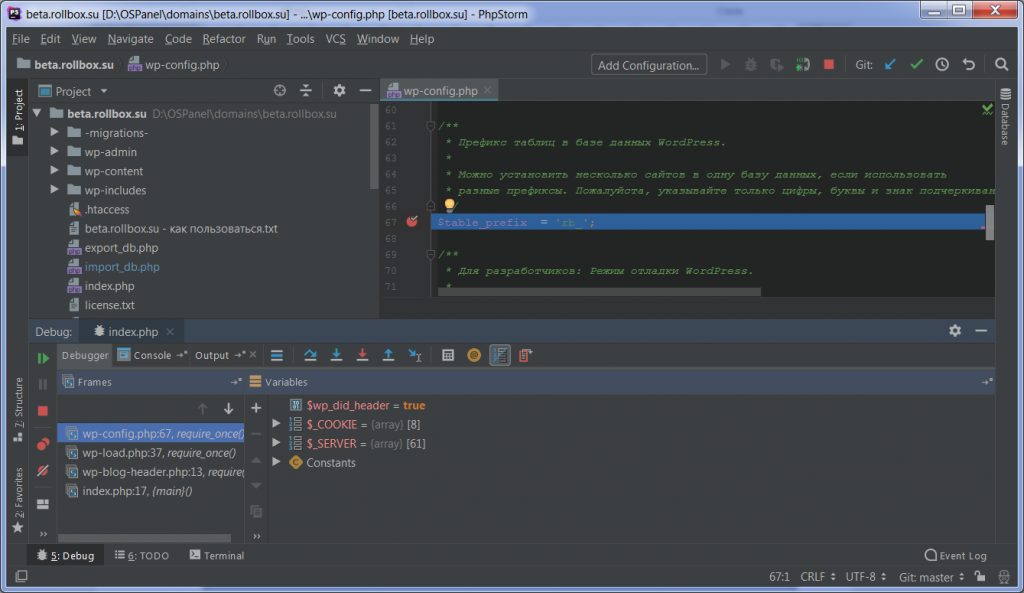Click Run to Cursor icon

pos(414,355)
